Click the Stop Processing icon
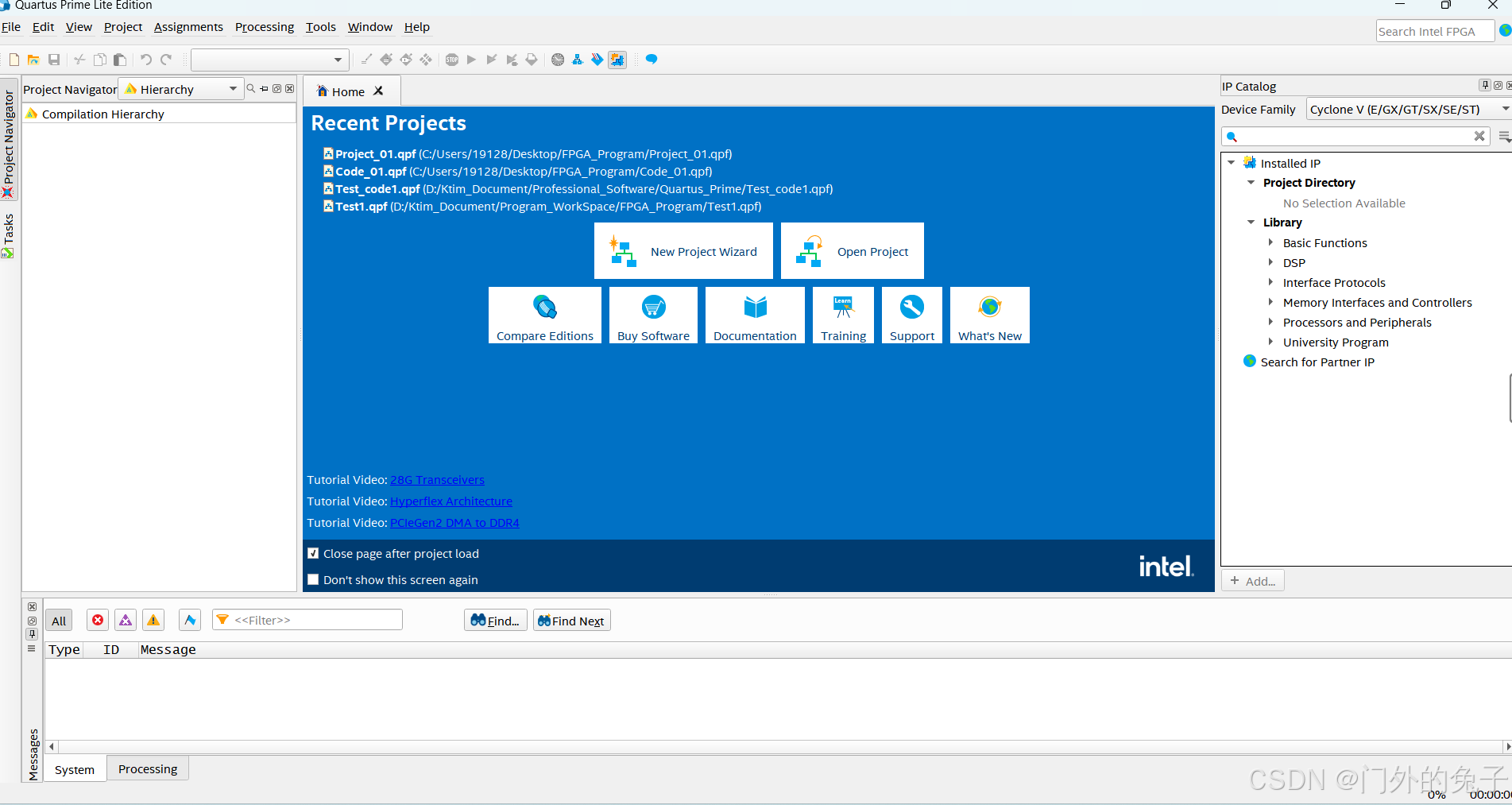The height and width of the screenshot is (805, 1512). pyautogui.click(x=452, y=60)
